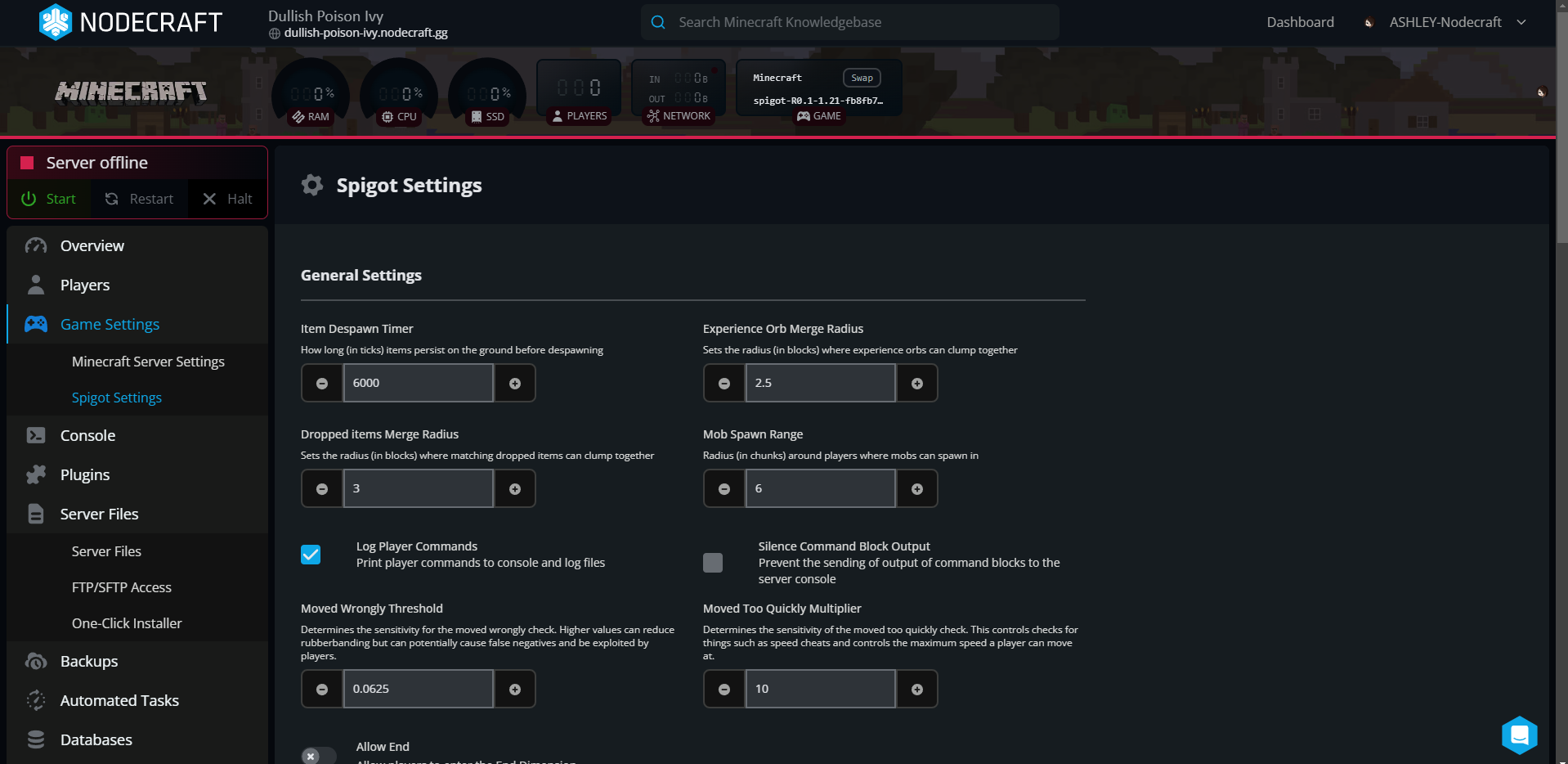The height and width of the screenshot is (764, 1568).
Task: Decrease Moved Wrongly Threshold value
Action: click(322, 689)
